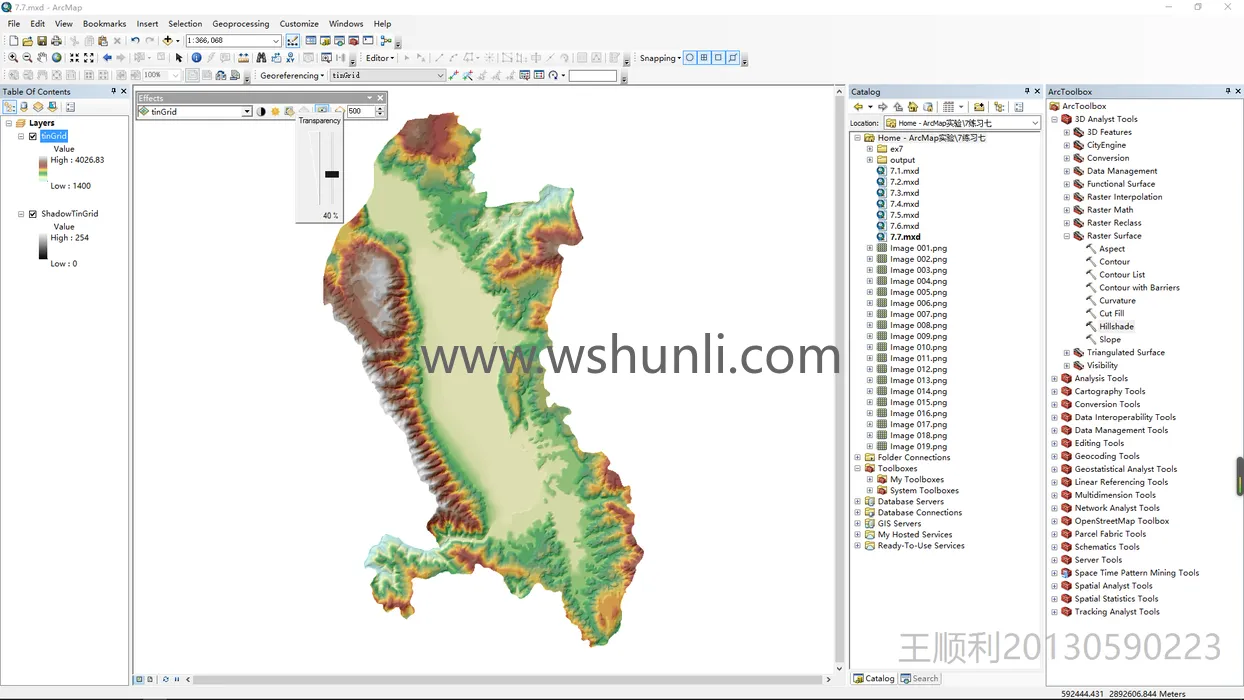Click the Contrast icon in Effects toolbar
This screenshot has height=700, width=1244.
261,111
